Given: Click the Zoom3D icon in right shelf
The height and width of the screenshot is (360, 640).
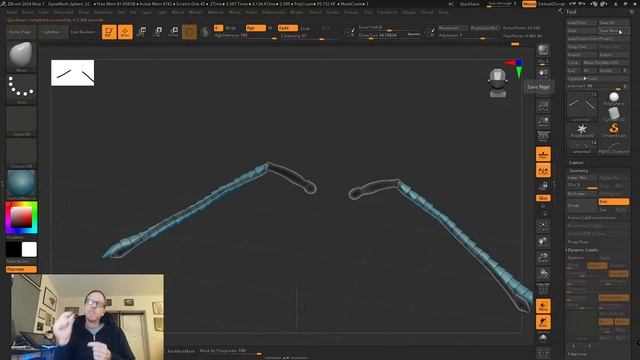Looking at the screenshot, I should [543, 258].
